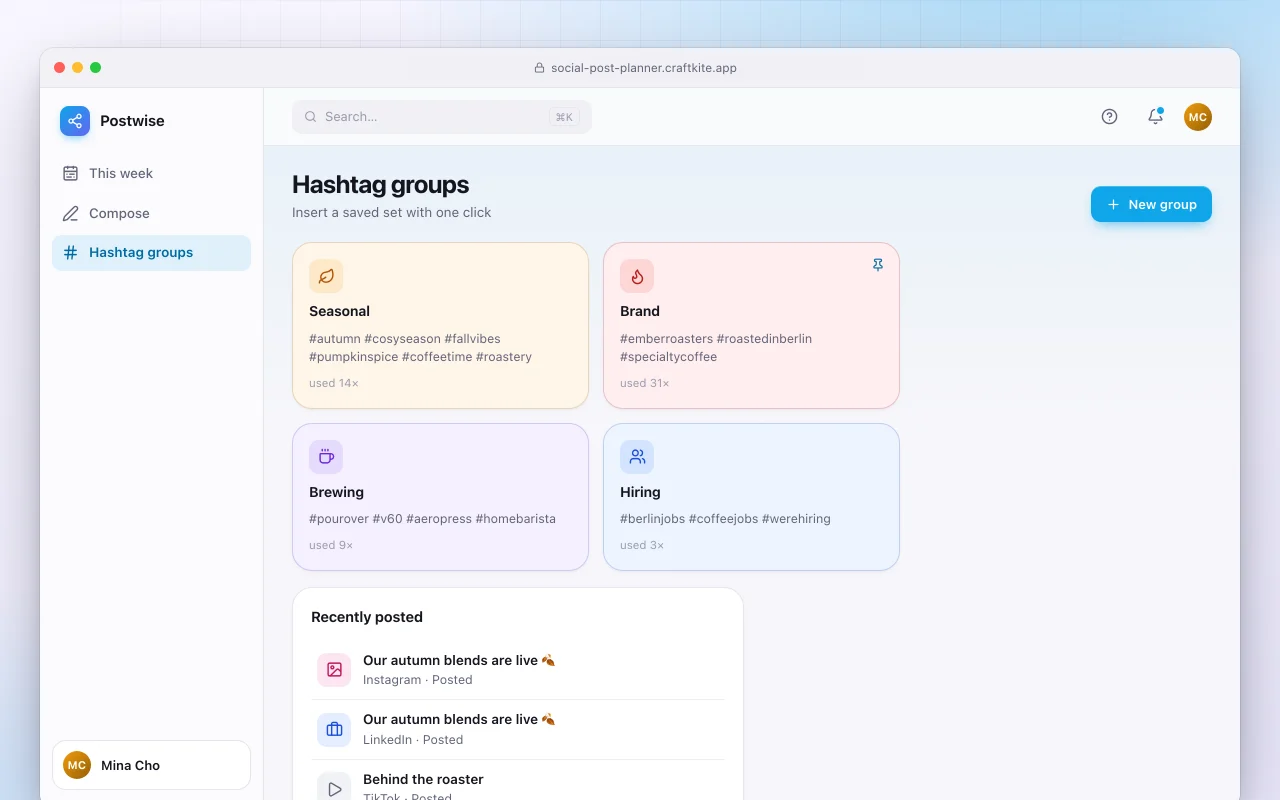Click Hiring hashtags starting with #berlinjobs

[x=725, y=519]
